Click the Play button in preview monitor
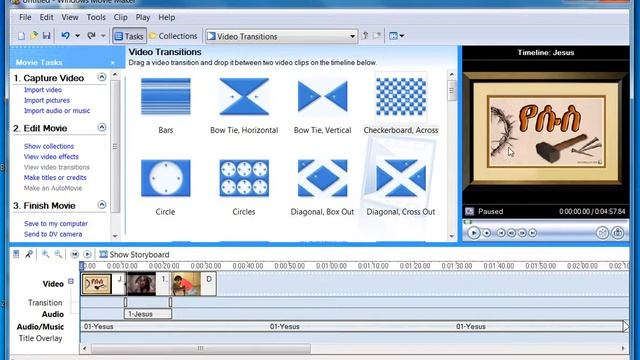 (x=473, y=233)
